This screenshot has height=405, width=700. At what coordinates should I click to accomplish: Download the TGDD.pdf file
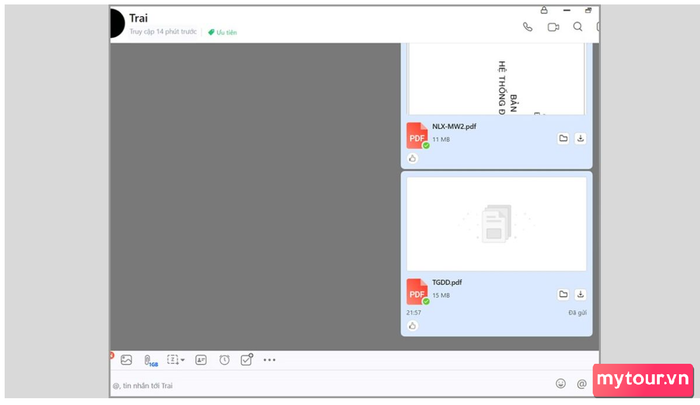click(581, 294)
